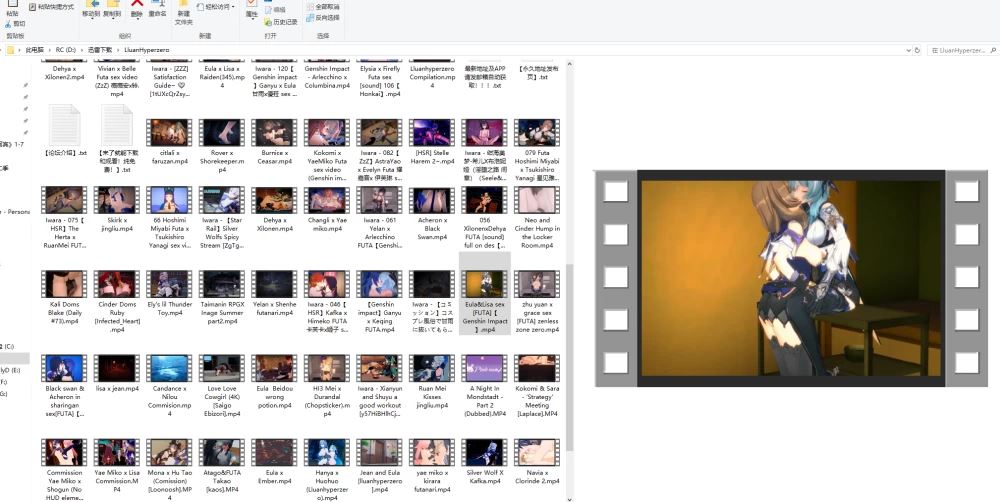Image resolution: width=1000 pixels, height=502 pixels.
Task: Click the Rename (重命名) icon
Action: coord(158,4)
